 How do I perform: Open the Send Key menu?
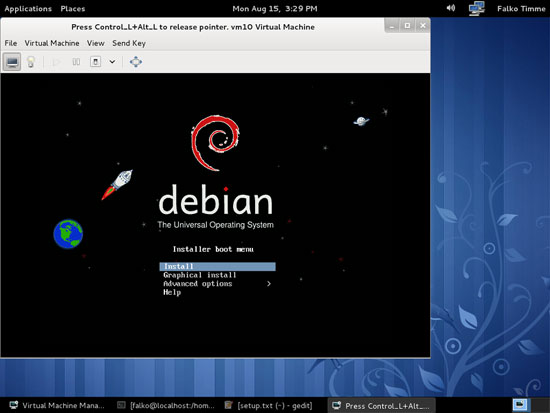129,43
